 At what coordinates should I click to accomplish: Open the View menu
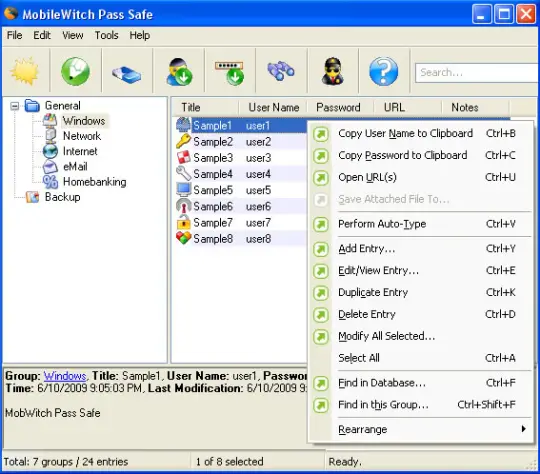73,35
